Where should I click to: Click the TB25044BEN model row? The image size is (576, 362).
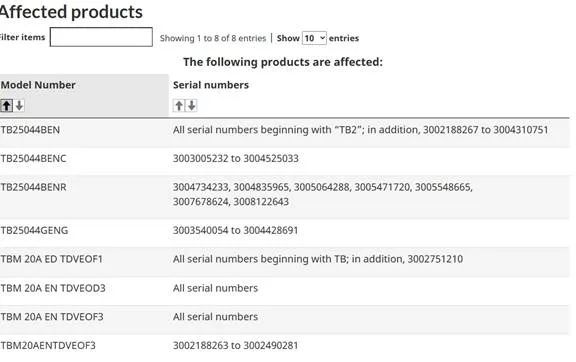click(285, 132)
